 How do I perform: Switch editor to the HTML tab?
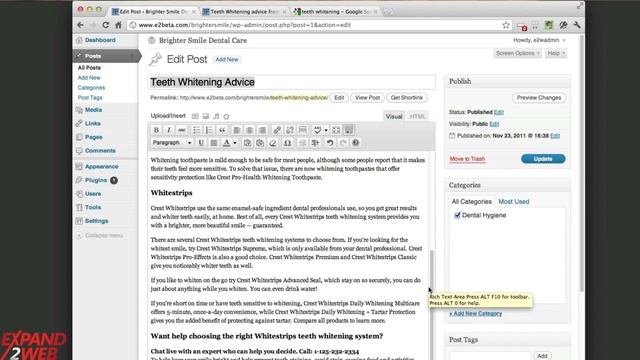click(x=417, y=116)
